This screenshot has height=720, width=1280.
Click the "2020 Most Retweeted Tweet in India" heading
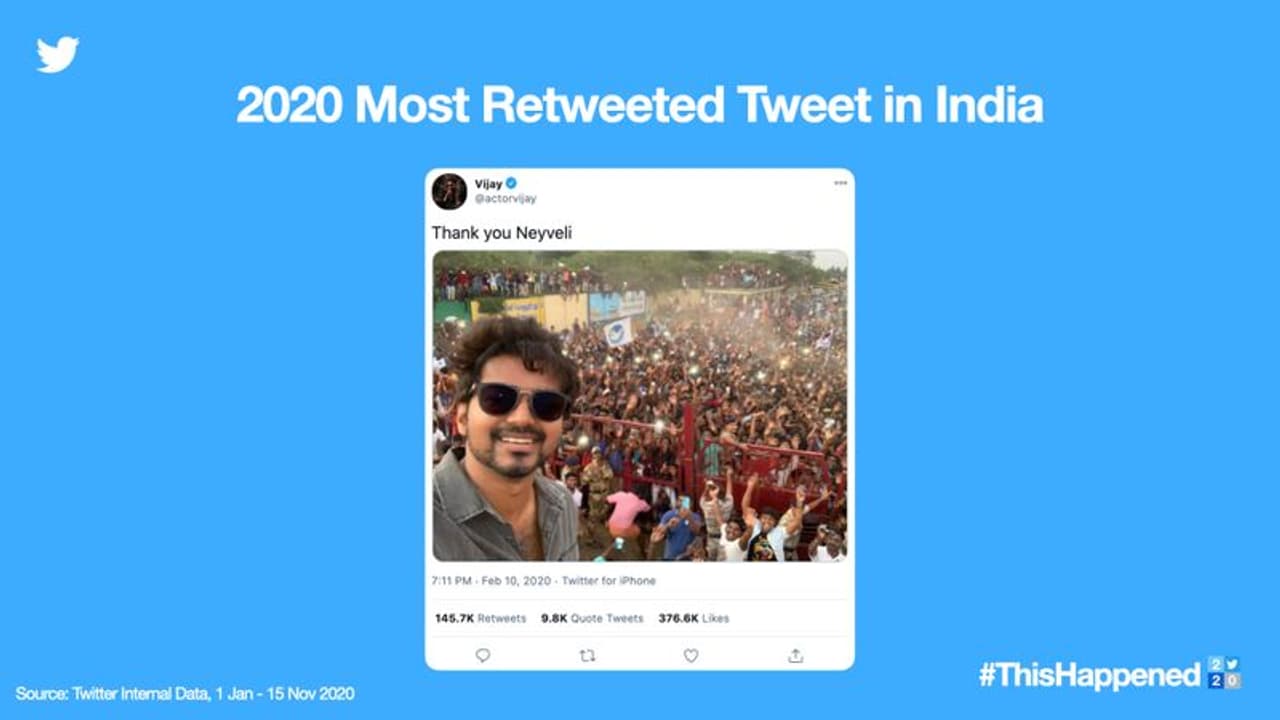click(640, 105)
